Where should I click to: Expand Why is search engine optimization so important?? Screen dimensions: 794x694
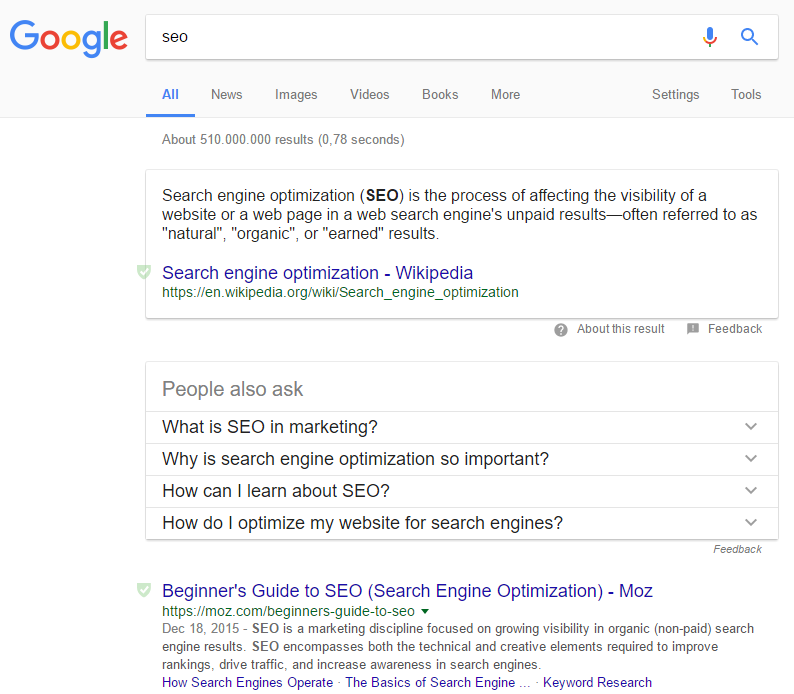coord(462,459)
